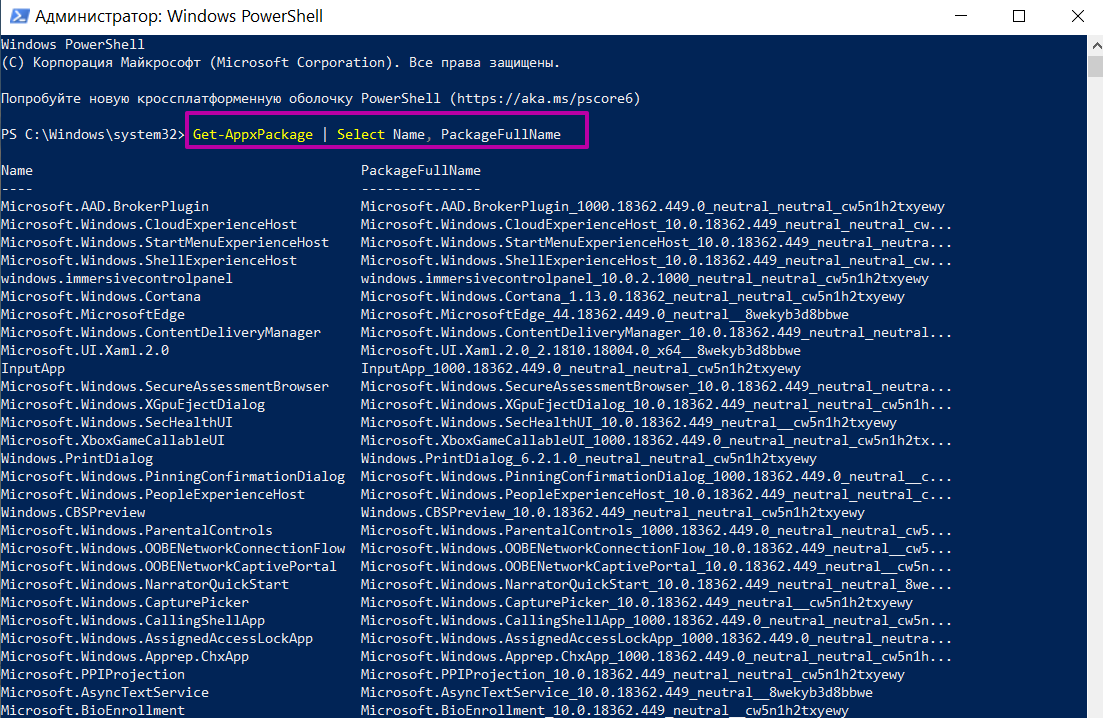Screen dimensions: 1103x718
Task: Click the InputApp entry in the Name column
Action: [33, 369]
